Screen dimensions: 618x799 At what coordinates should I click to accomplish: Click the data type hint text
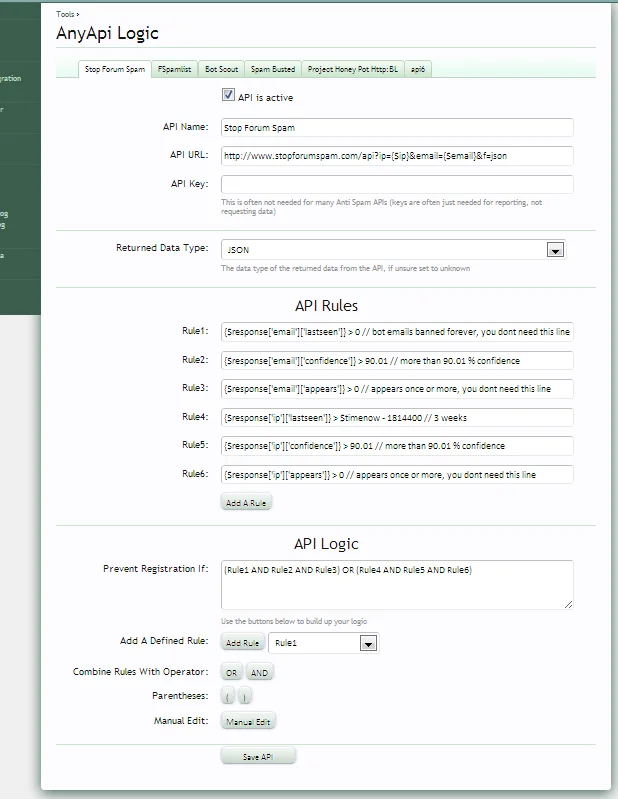(x=345, y=269)
